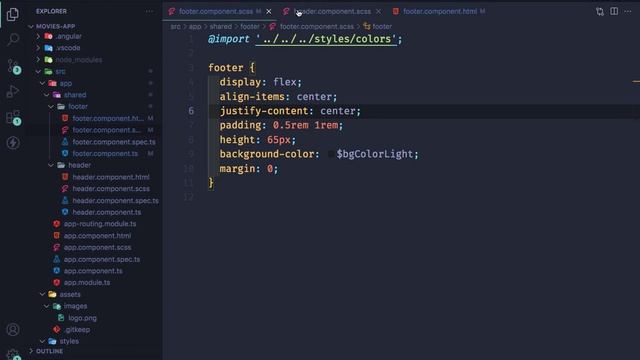
Task: Collapse the styles folder
Action: [x=69, y=341]
